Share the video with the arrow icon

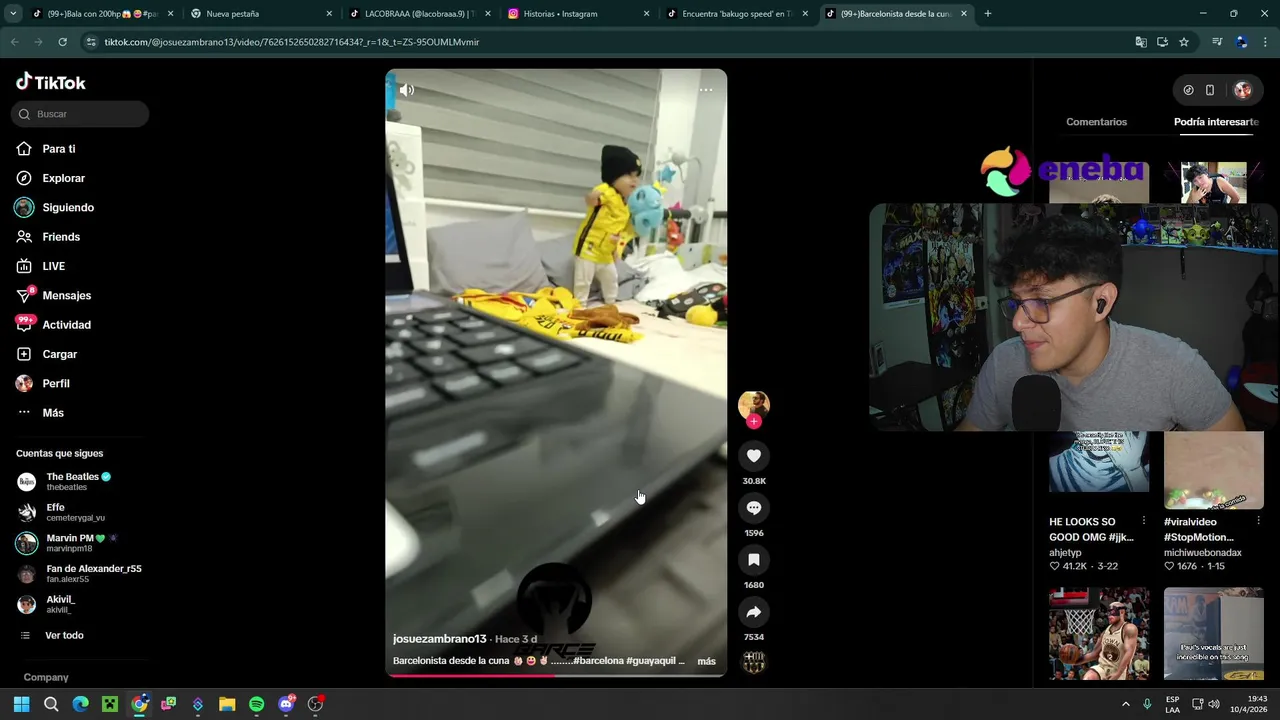[x=754, y=612]
